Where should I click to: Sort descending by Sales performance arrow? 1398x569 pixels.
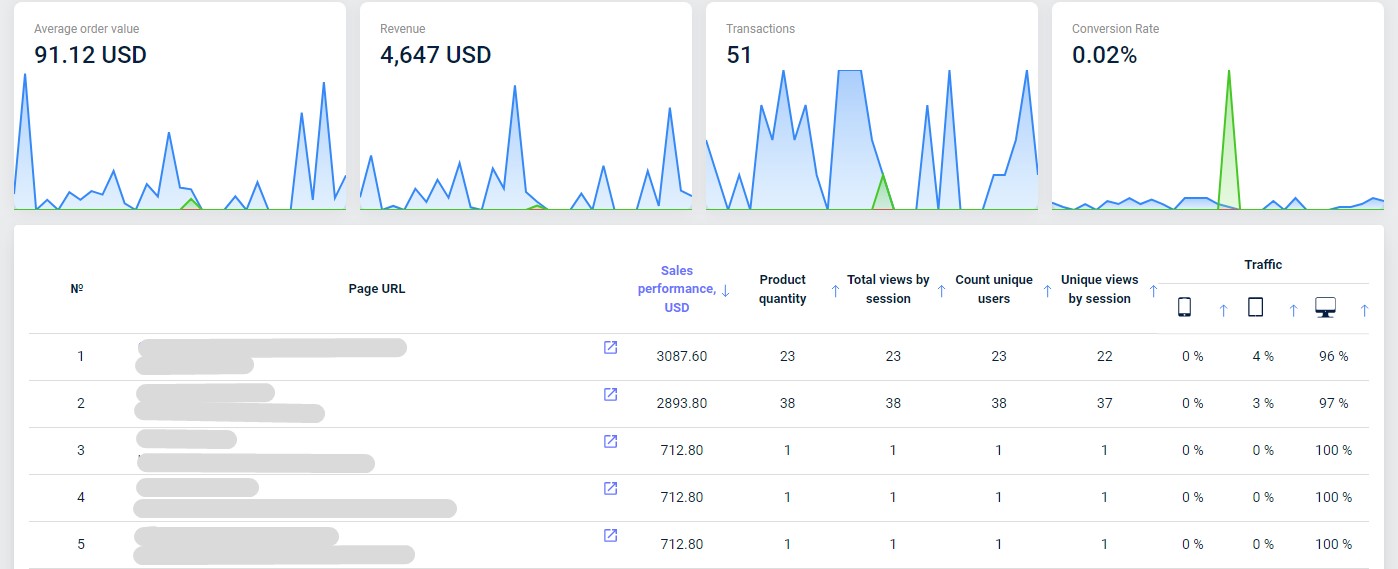(x=725, y=290)
